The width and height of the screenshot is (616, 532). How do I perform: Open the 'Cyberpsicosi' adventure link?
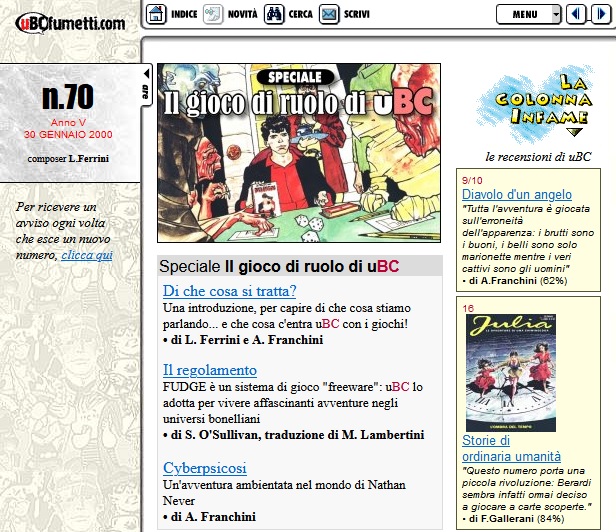205,467
